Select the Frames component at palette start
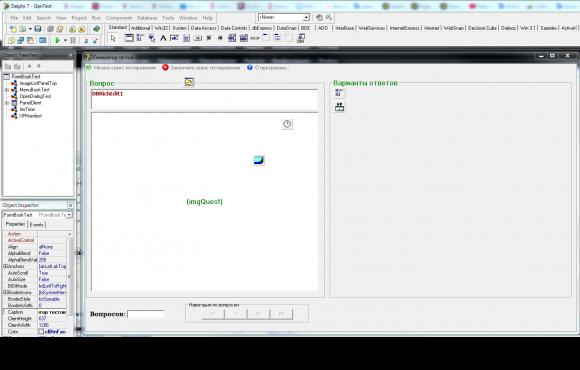 129,38
